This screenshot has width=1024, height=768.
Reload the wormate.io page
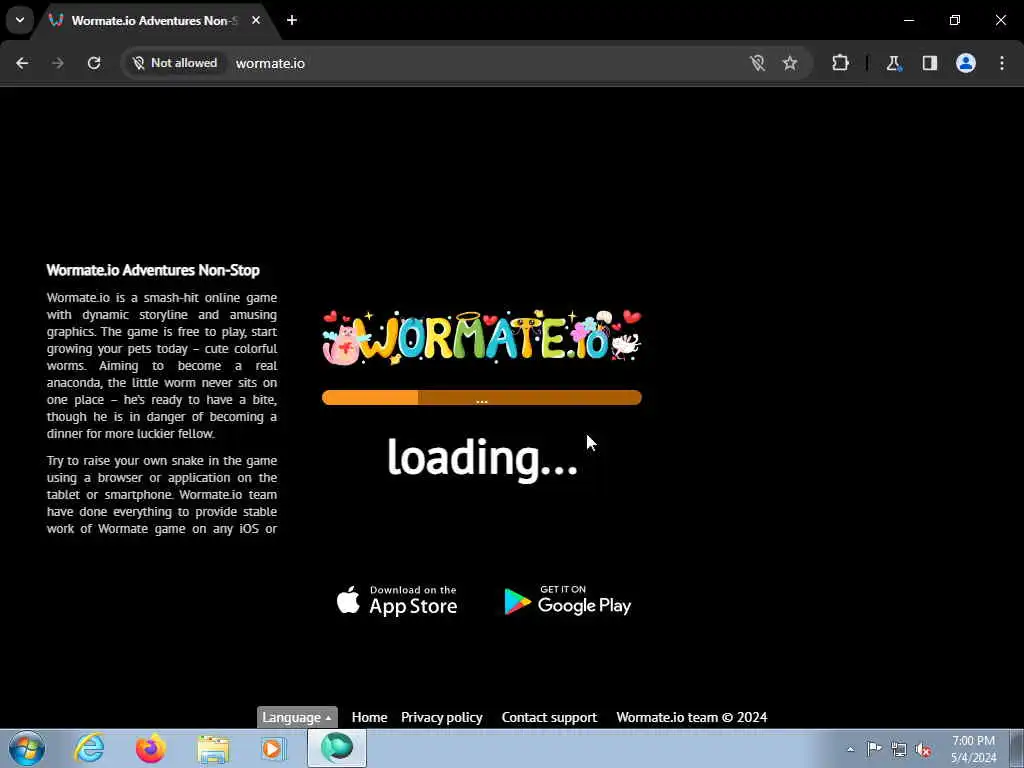94,63
